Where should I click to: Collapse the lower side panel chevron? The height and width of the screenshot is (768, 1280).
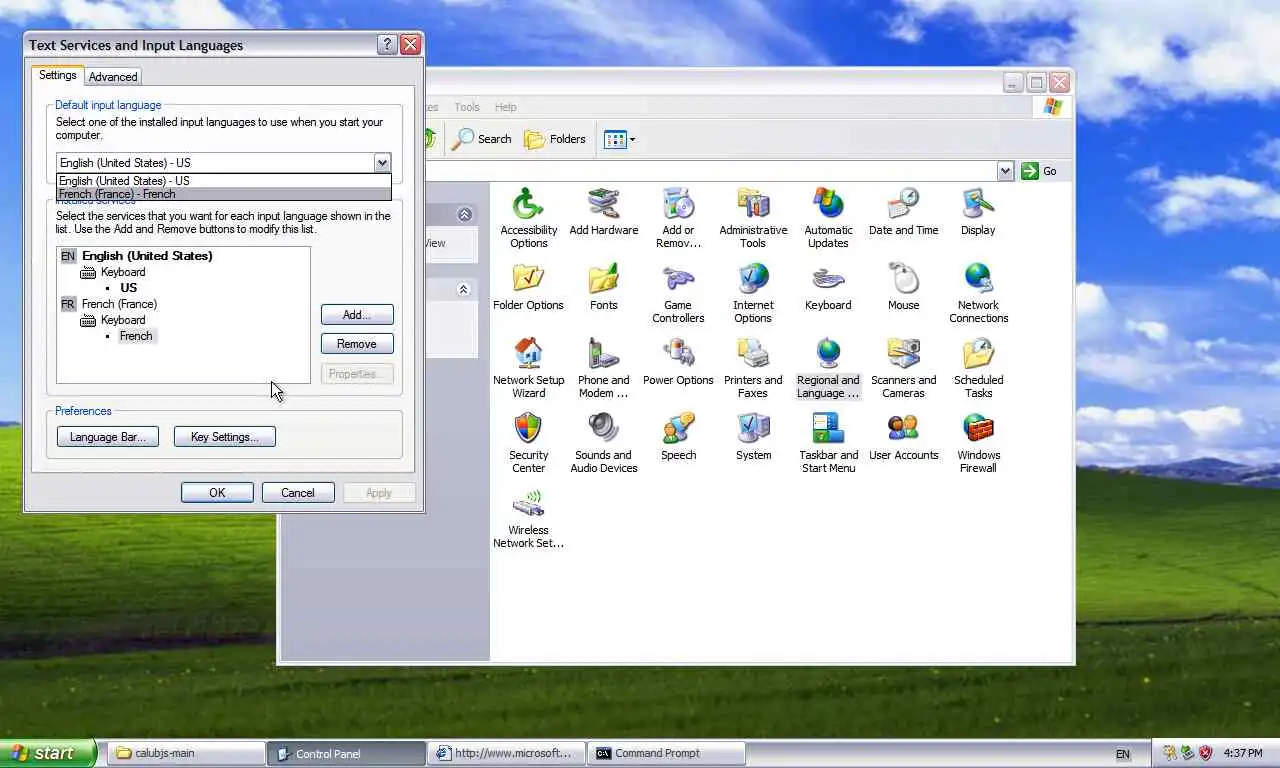[464, 289]
